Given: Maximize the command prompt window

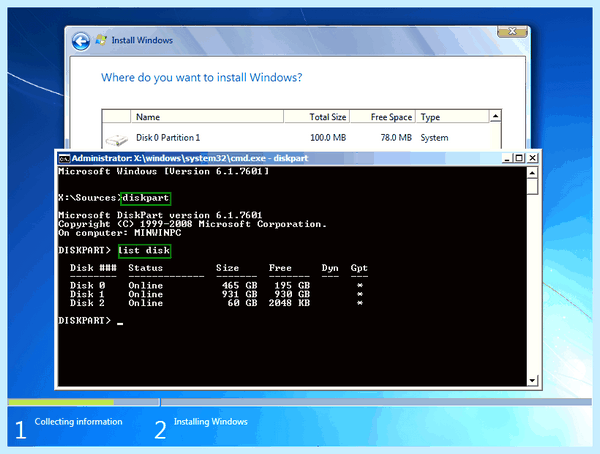Looking at the screenshot, I should point(519,158).
